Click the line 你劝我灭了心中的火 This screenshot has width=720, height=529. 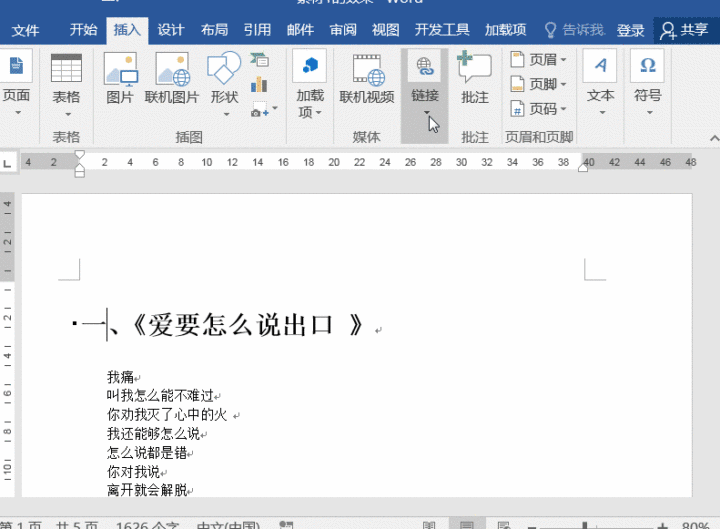coord(167,415)
